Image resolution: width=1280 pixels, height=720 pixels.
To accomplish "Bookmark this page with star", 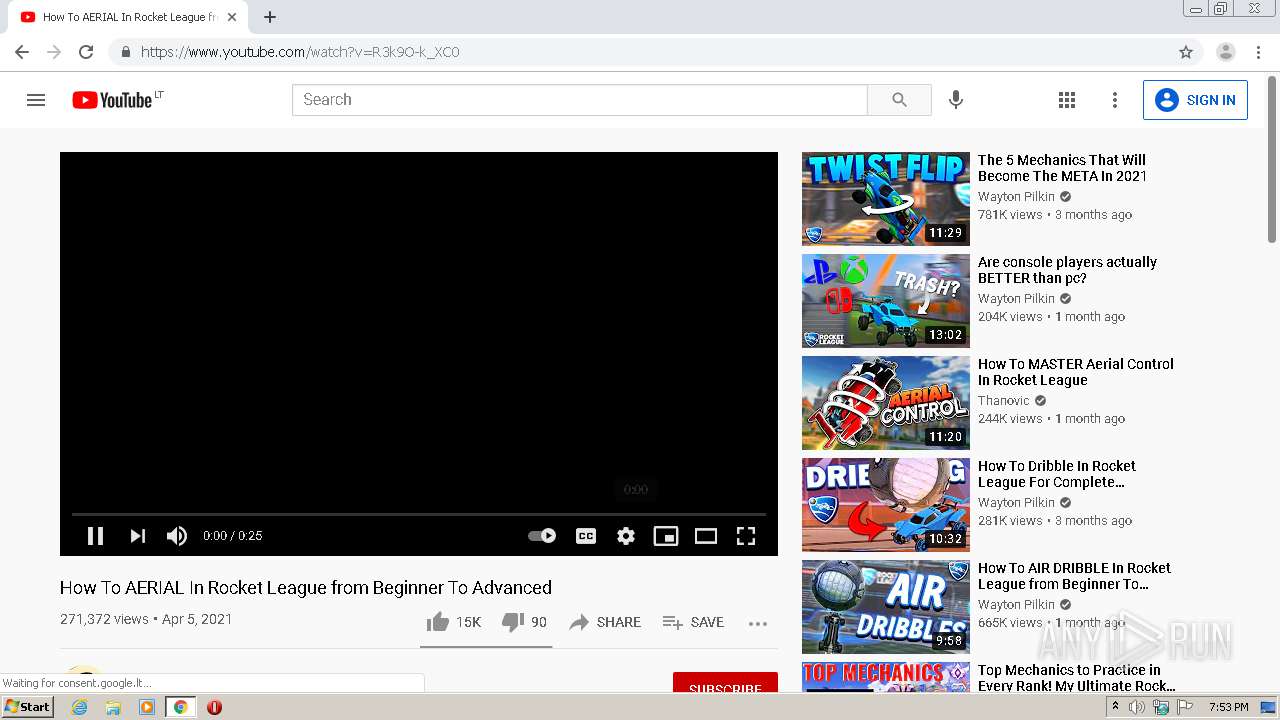I will (1186, 52).
